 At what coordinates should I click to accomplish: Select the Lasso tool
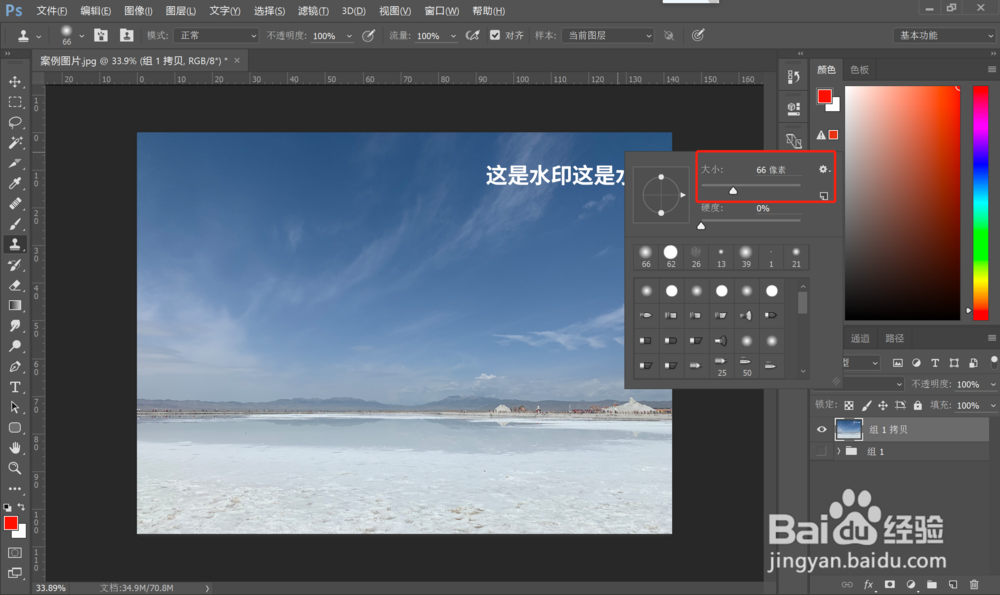click(x=15, y=122)
